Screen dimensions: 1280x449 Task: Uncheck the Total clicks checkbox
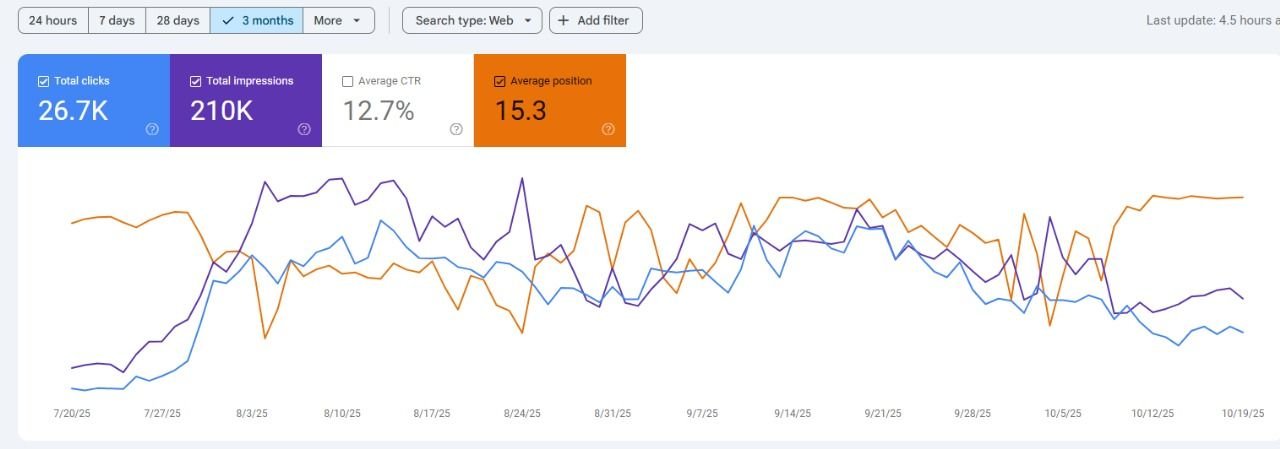tap(43, 81)
